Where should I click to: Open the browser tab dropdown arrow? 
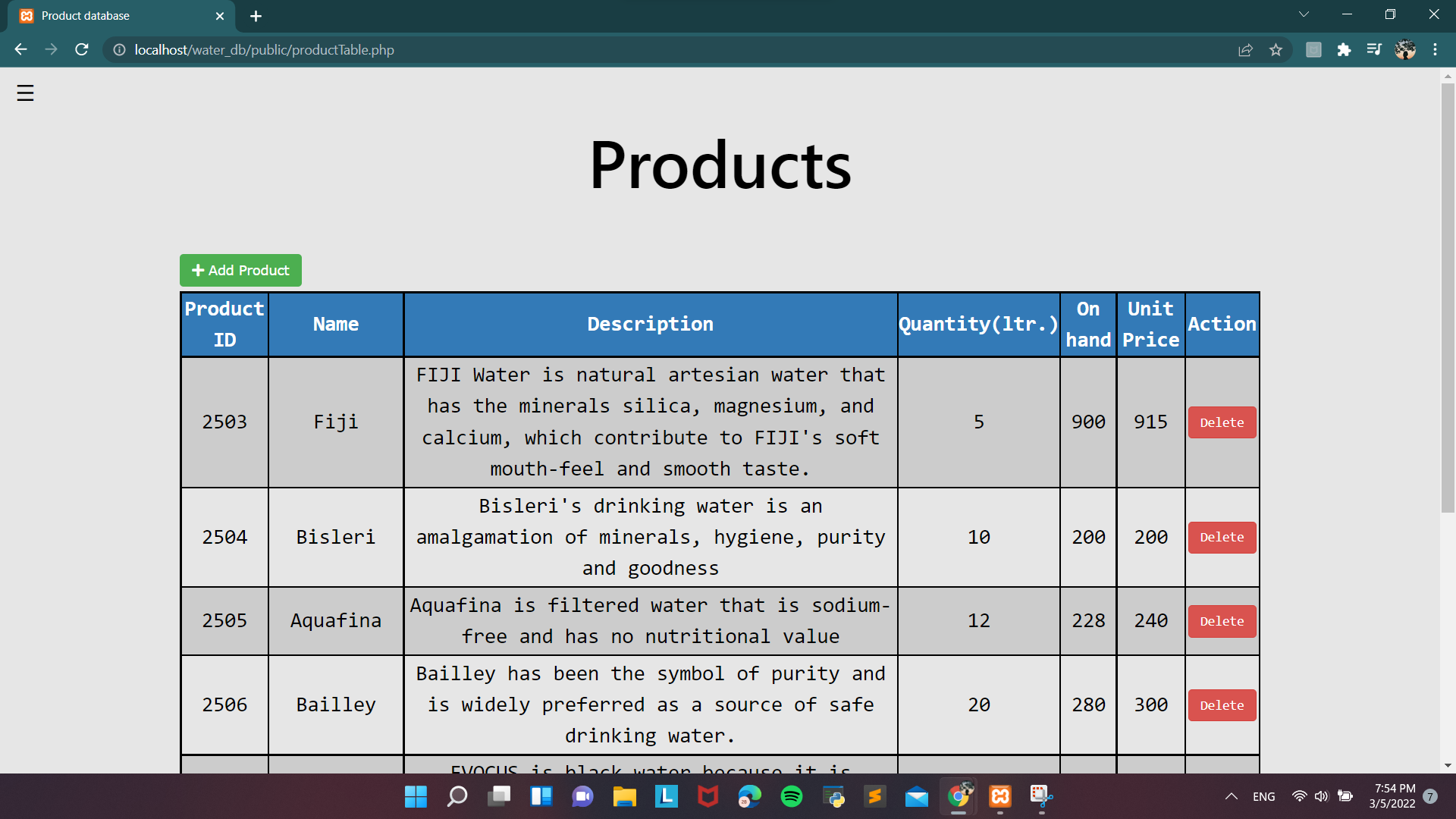1304,14
